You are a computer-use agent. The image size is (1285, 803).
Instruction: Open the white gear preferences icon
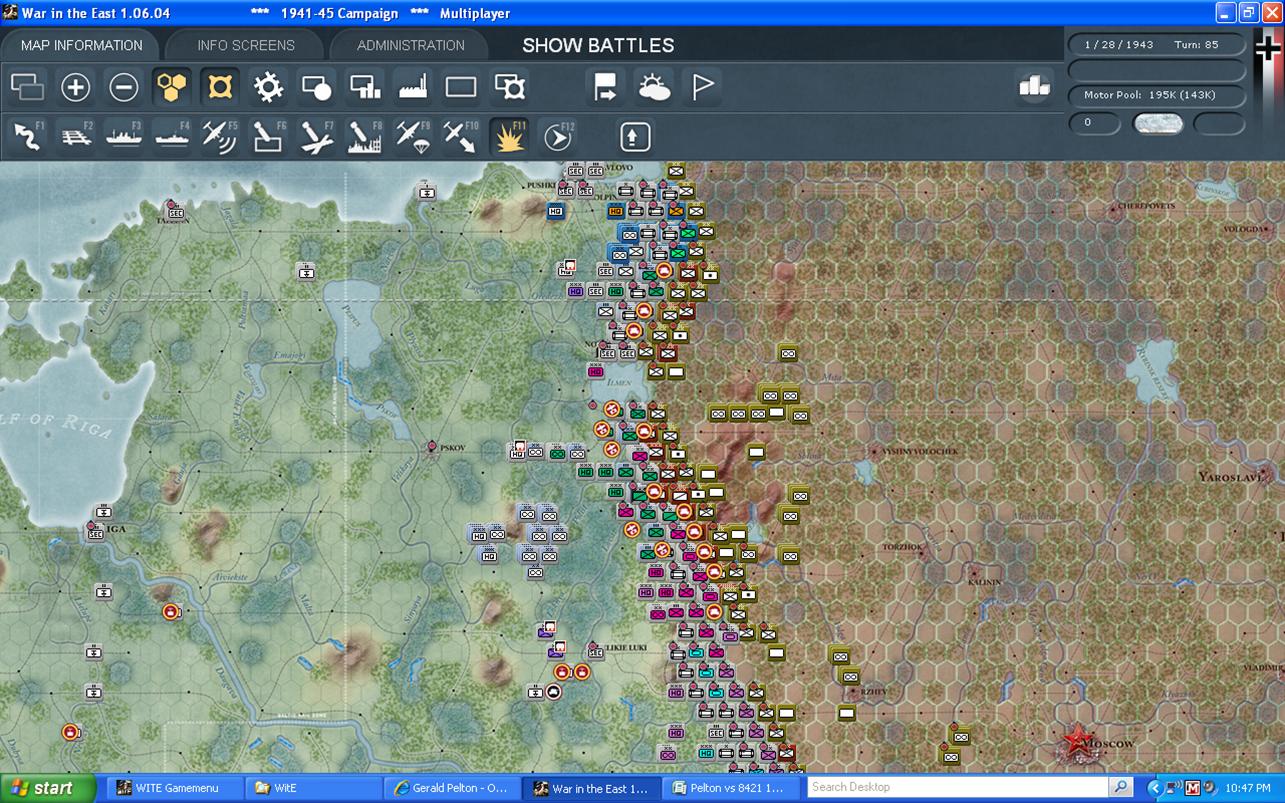pos(268,88)
